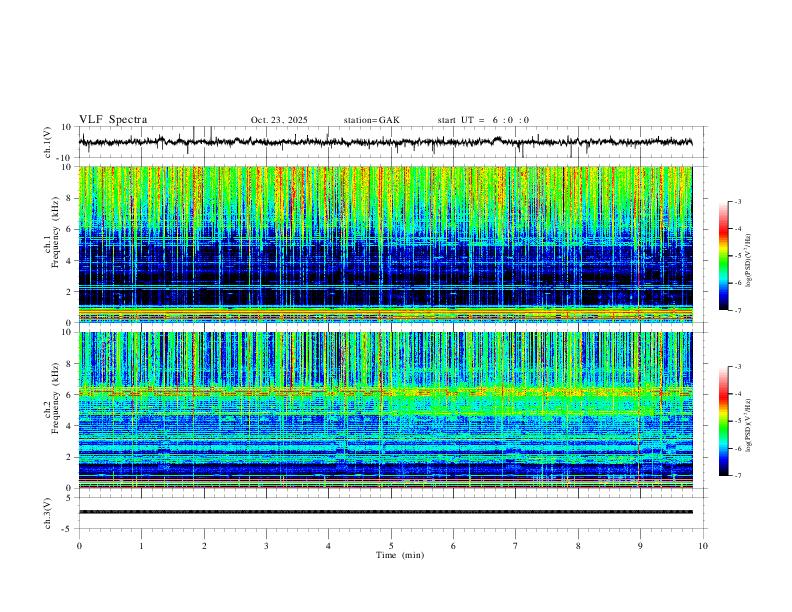Click the 'station=GAK' label

click(x=371, y=120)
